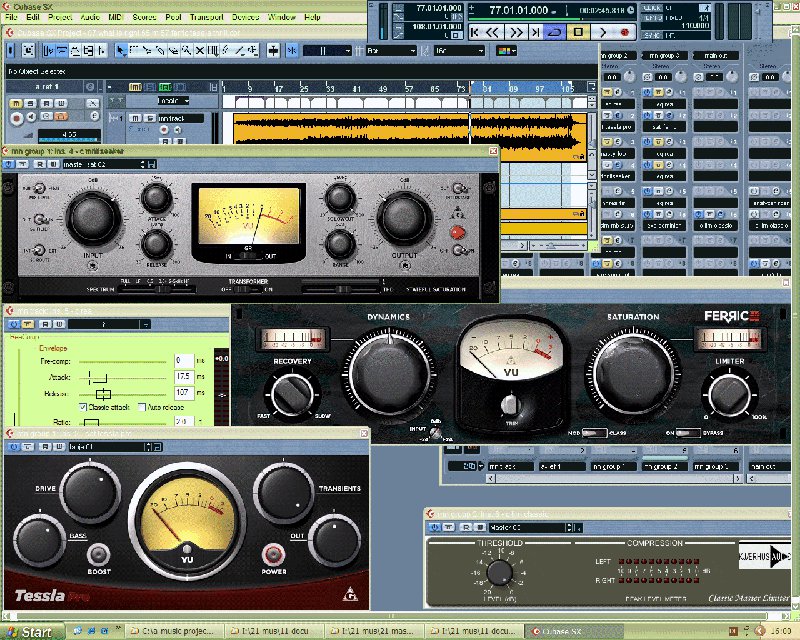800x640 pixels.
Task: Click the record-enable button in the inspector
Action: click(16, 117)
